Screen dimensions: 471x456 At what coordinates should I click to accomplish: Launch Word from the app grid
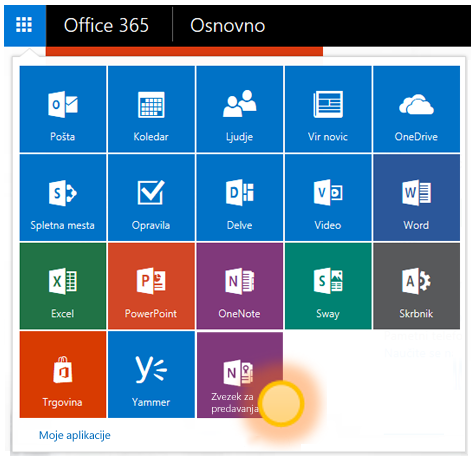click(x=416, y=197)
